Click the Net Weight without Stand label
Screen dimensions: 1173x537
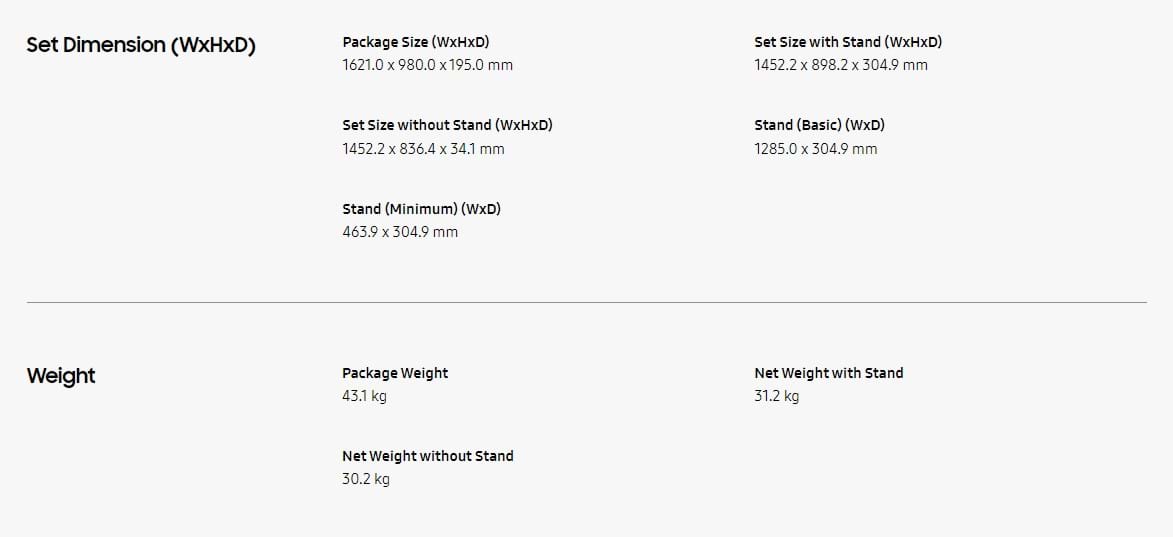click(x=427, y=456)
